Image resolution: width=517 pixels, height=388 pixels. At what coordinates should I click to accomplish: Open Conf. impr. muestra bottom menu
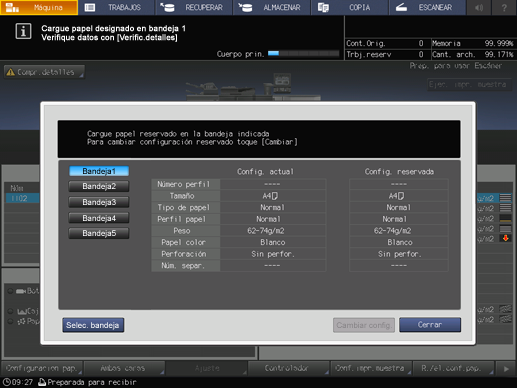coord(371,368)
